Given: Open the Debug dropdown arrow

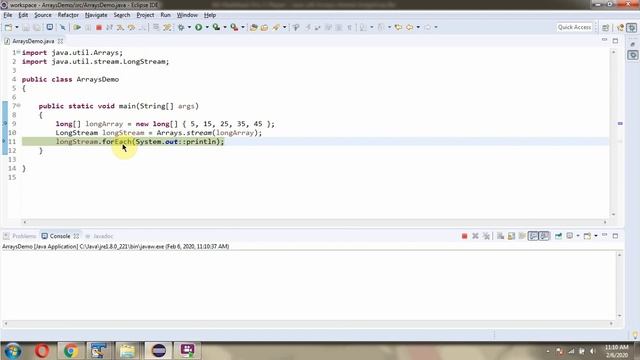Looking at the screenshot, I should click(189, 27).
